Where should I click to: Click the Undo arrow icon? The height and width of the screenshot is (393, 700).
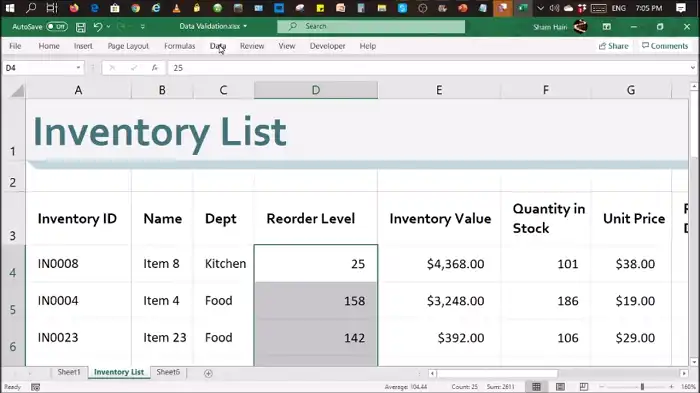tap(98, 27)
